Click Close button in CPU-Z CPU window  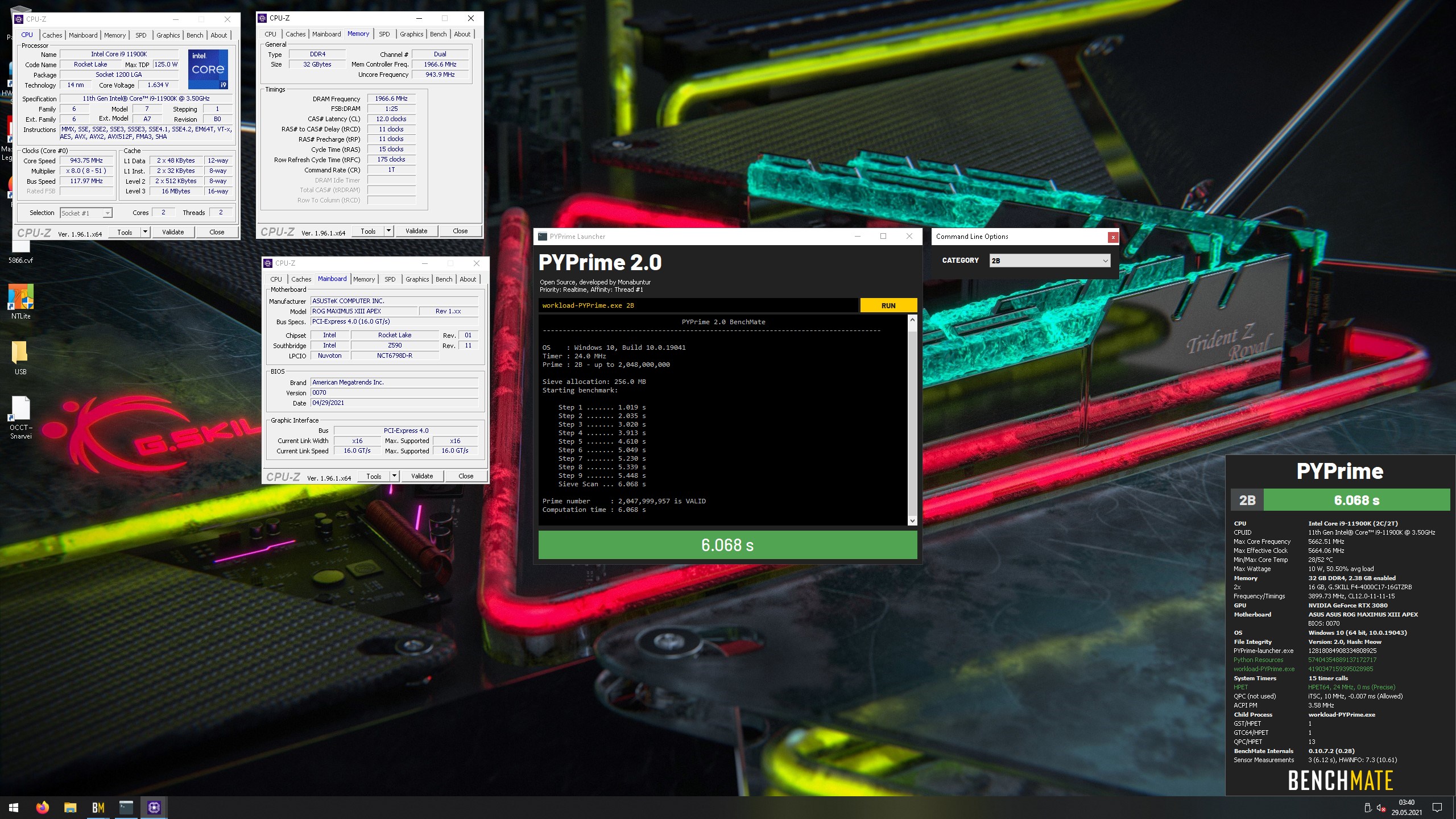(x=217, y=232)
